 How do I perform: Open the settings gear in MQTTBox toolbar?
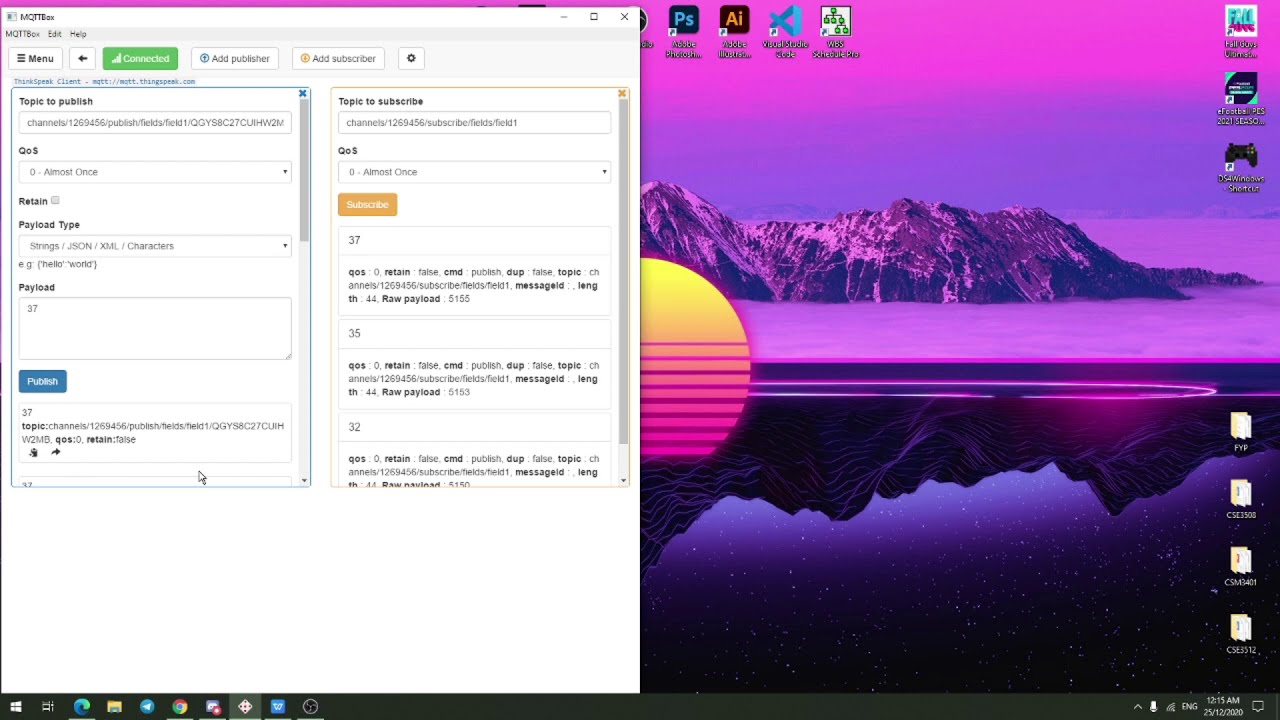411,58
